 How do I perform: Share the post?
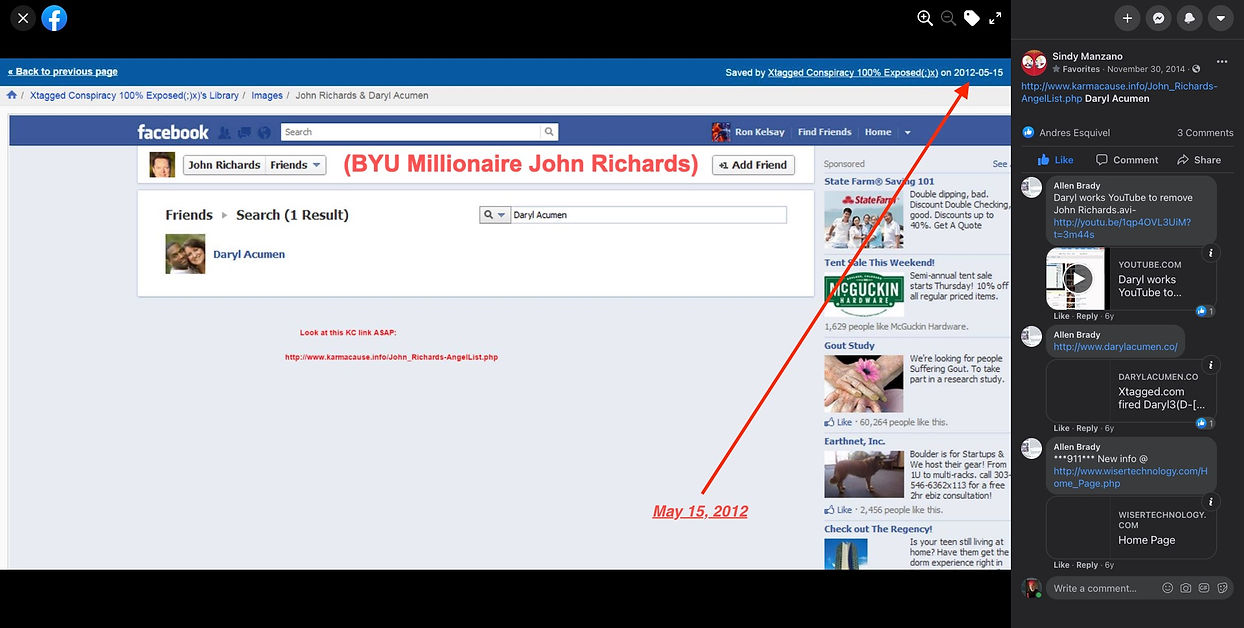tap(1199, 160)
